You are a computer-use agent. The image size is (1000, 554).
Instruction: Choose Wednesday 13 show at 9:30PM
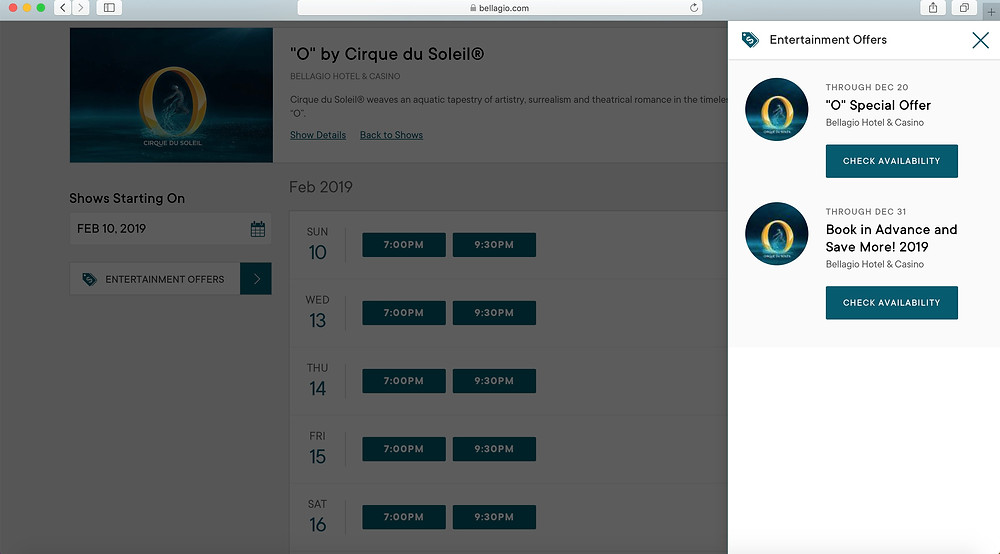[494, 313]
